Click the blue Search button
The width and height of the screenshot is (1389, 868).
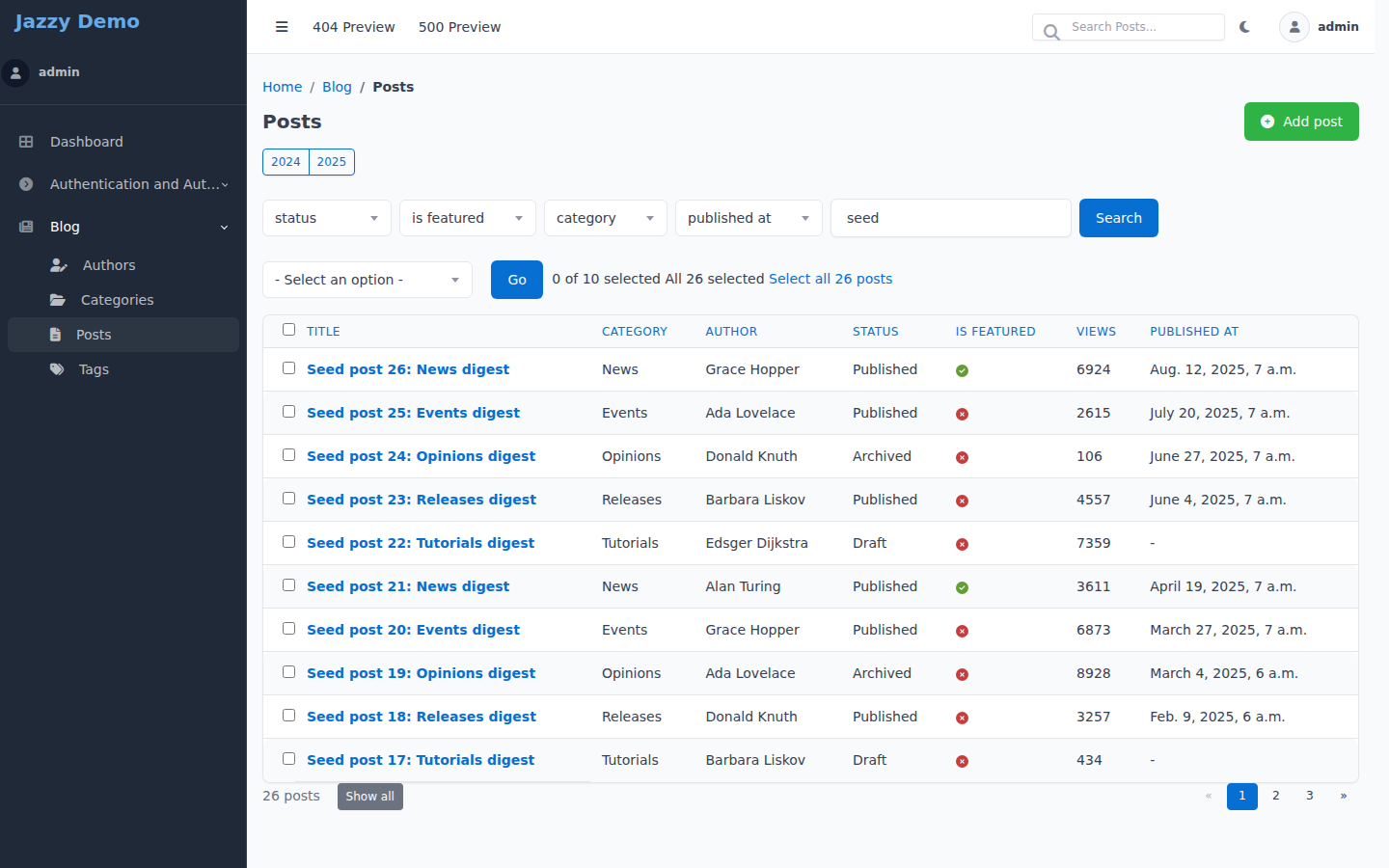(x=1119, y=218)
